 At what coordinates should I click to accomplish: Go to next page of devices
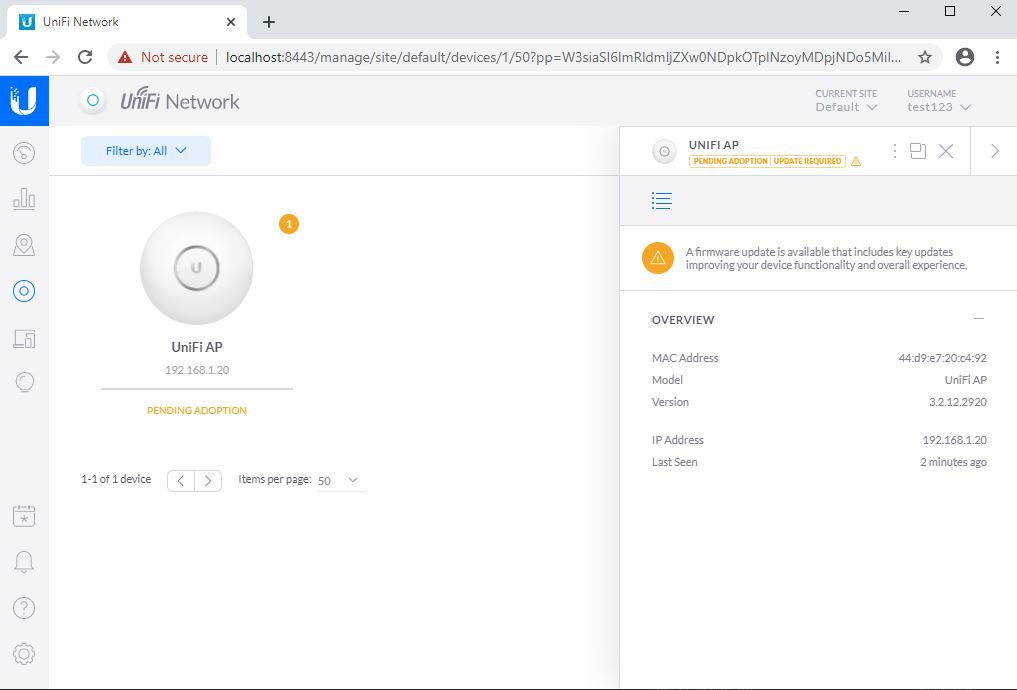click(x=208, y=481)
